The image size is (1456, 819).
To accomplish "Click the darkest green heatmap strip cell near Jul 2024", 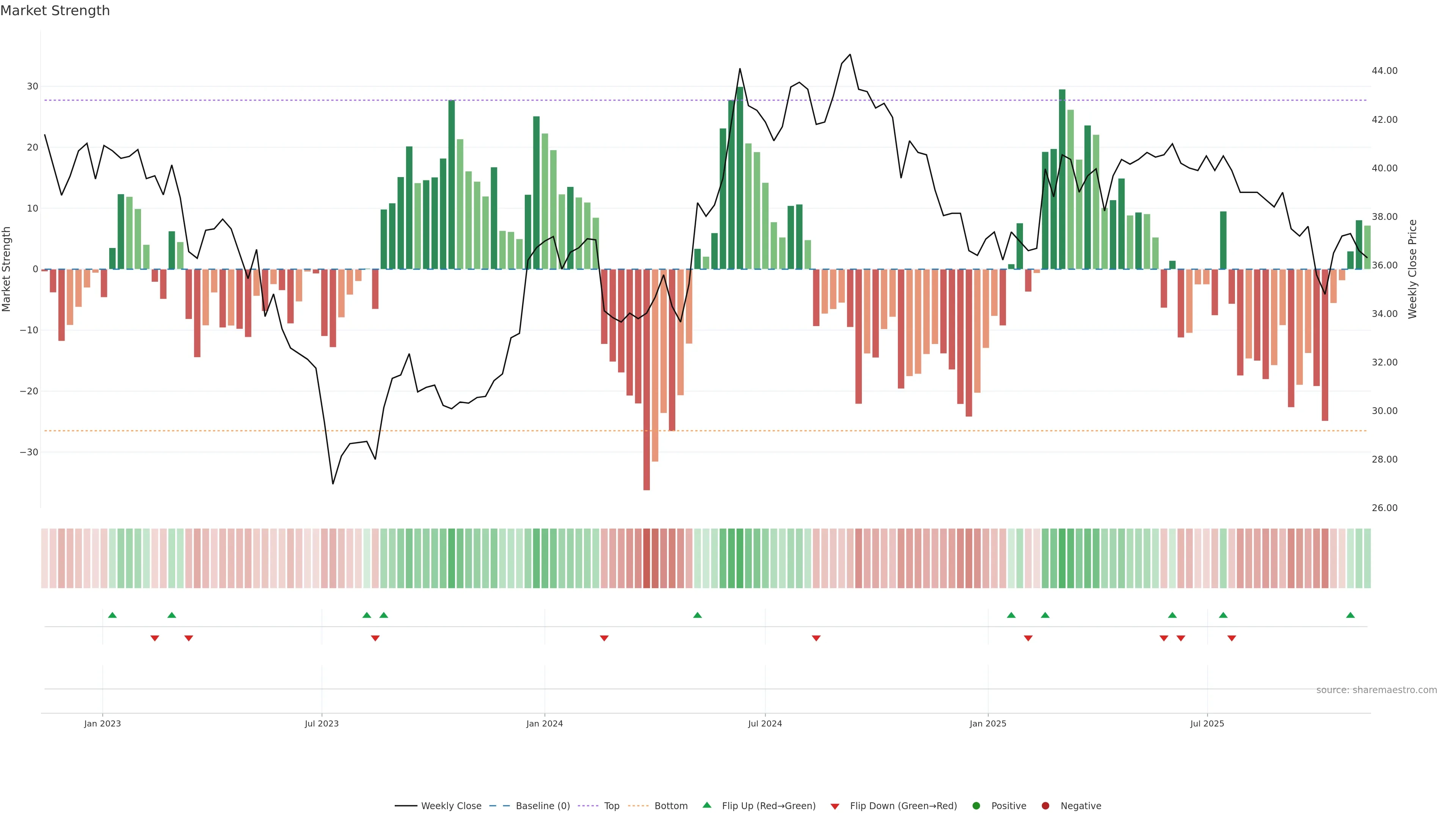I will 740,559.
